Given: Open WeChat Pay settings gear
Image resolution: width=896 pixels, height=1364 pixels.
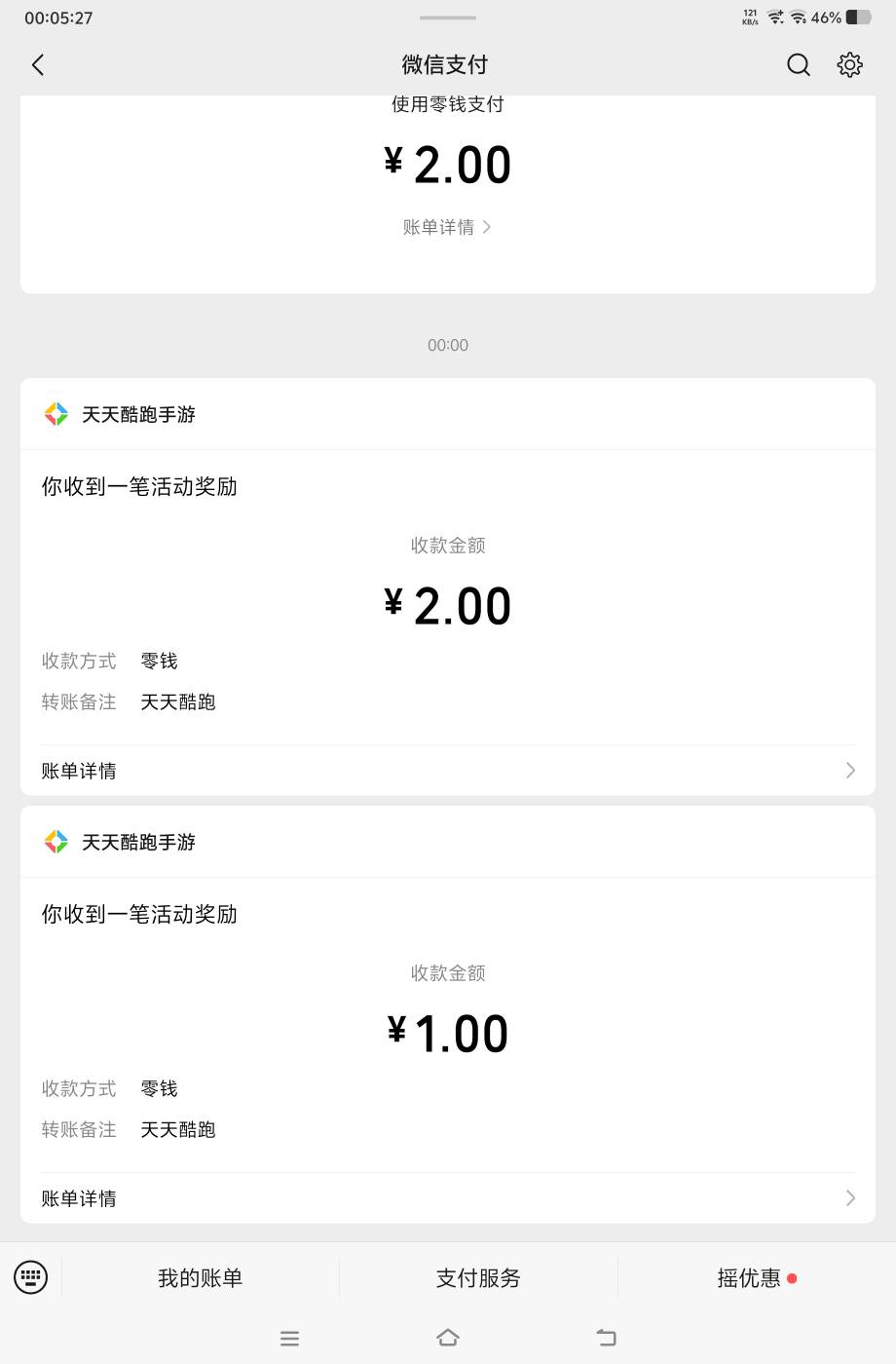Looking at the screenshot, I should [850, 65].
